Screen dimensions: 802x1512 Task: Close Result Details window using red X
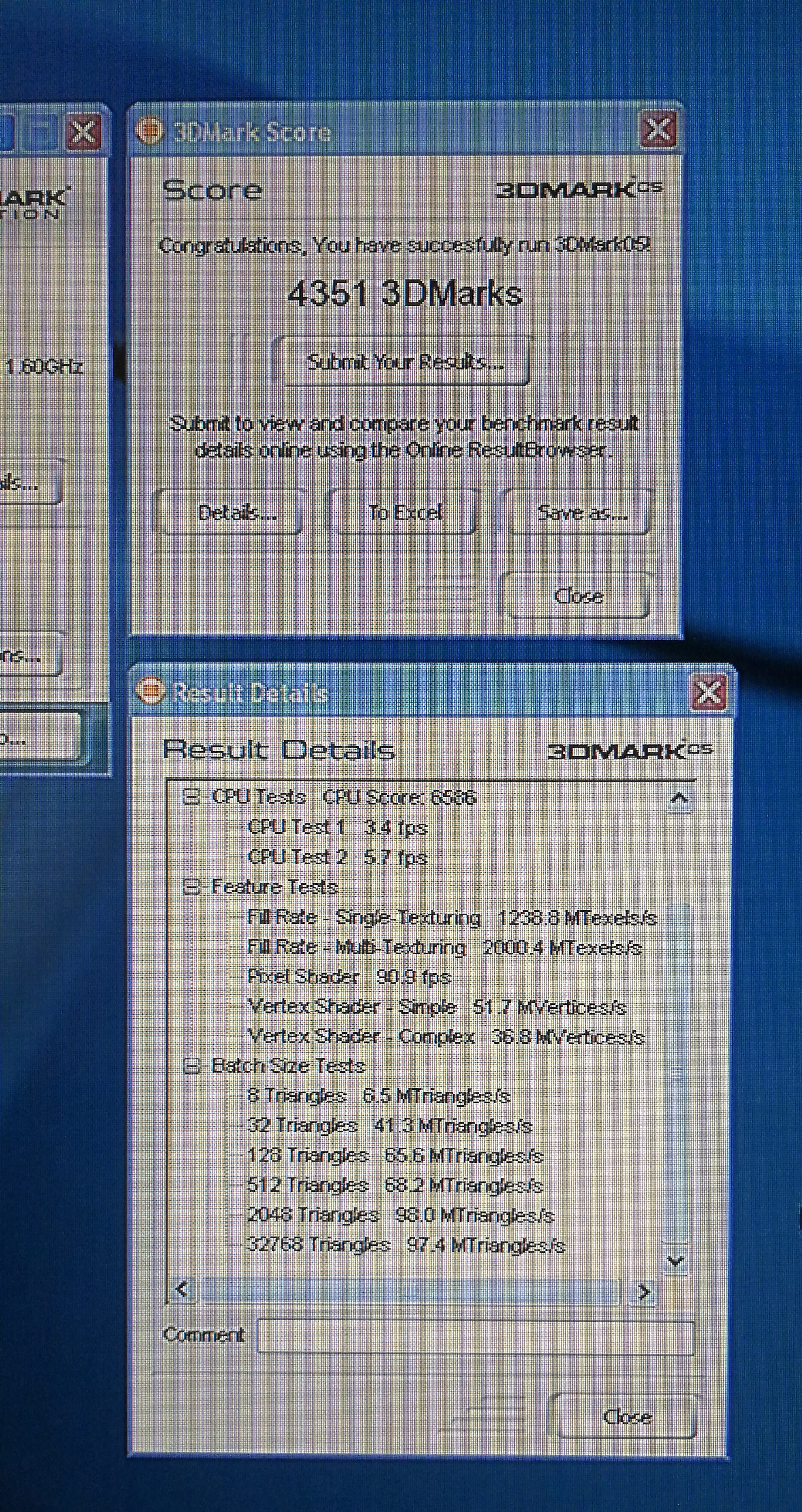click(708, 692)
